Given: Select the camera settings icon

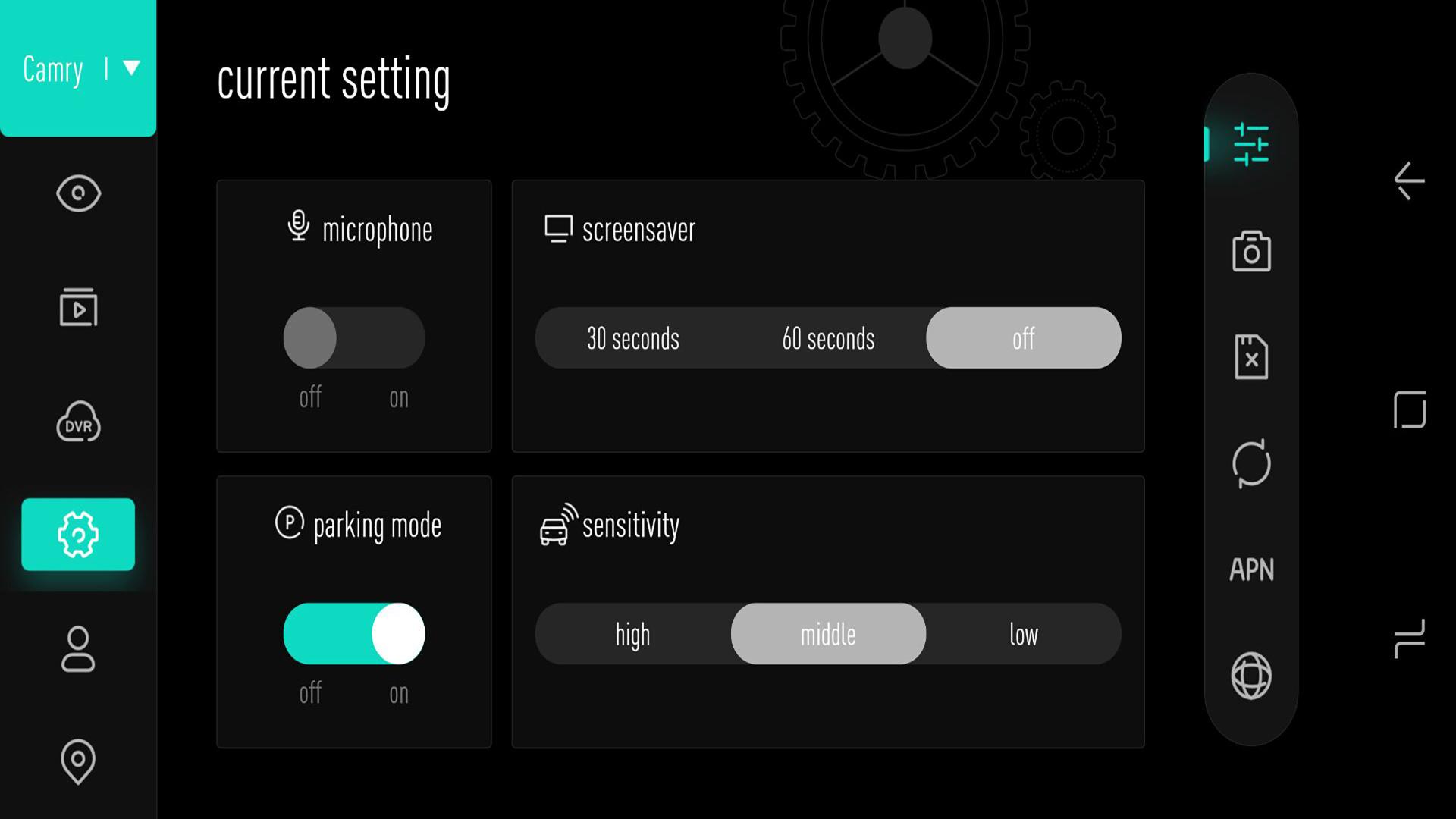Looking at the screenshot, I should pos(1251,251).
